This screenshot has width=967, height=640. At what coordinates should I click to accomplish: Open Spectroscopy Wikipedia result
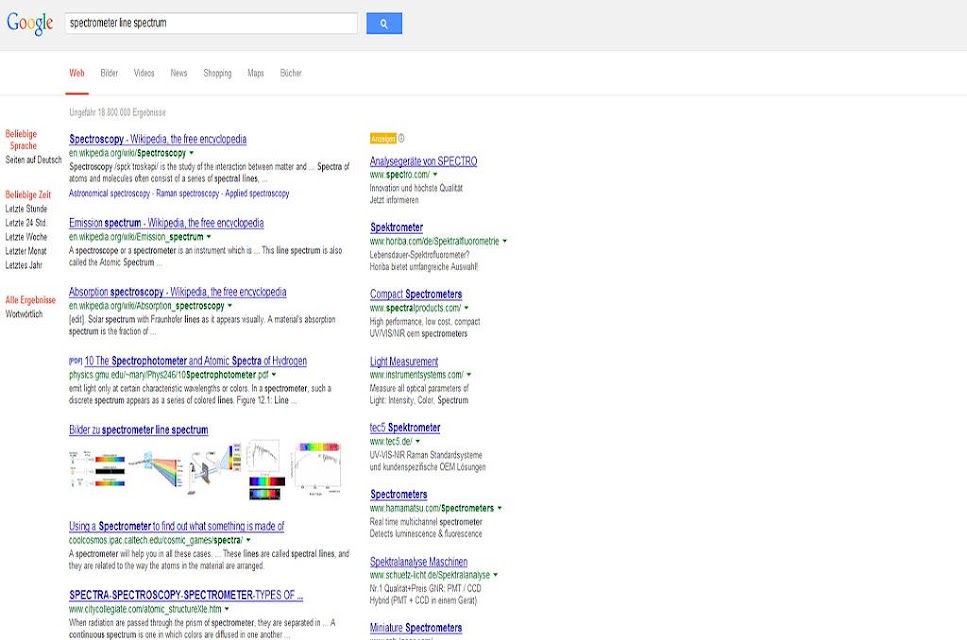click(158, 139)
